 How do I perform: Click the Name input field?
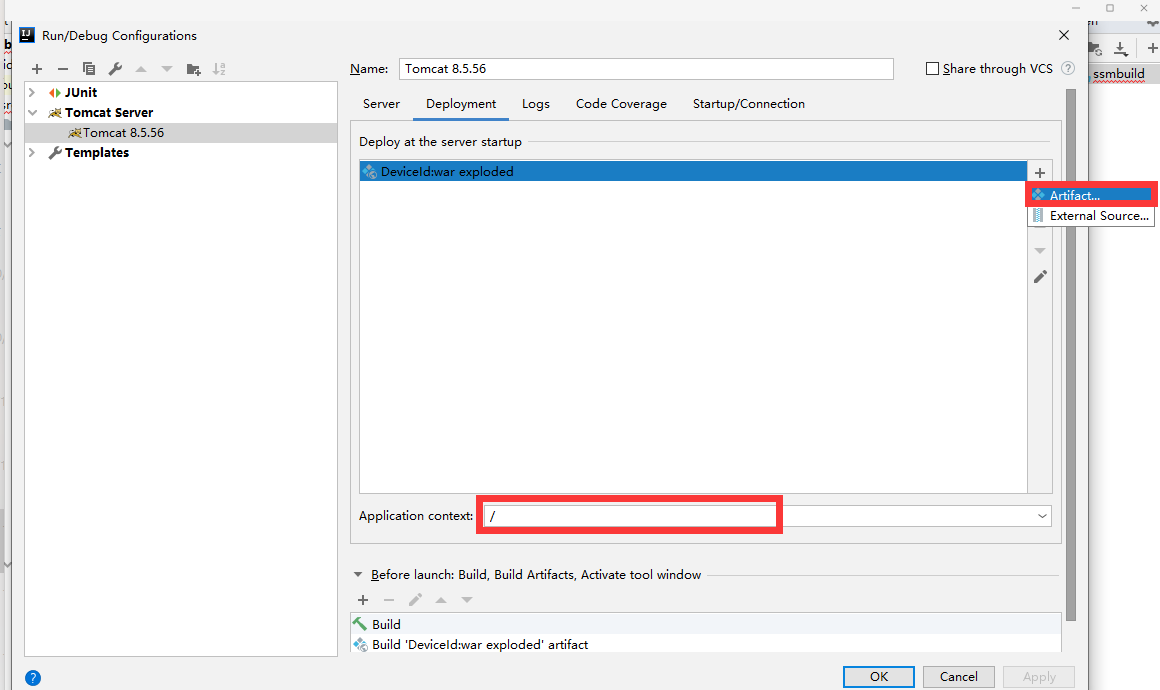[x=646, y=69]
